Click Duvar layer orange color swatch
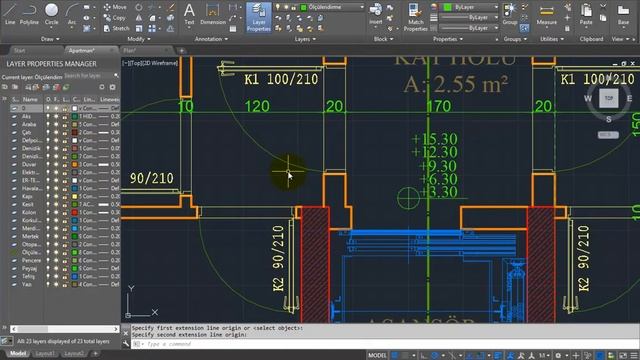 pos(75,164)
